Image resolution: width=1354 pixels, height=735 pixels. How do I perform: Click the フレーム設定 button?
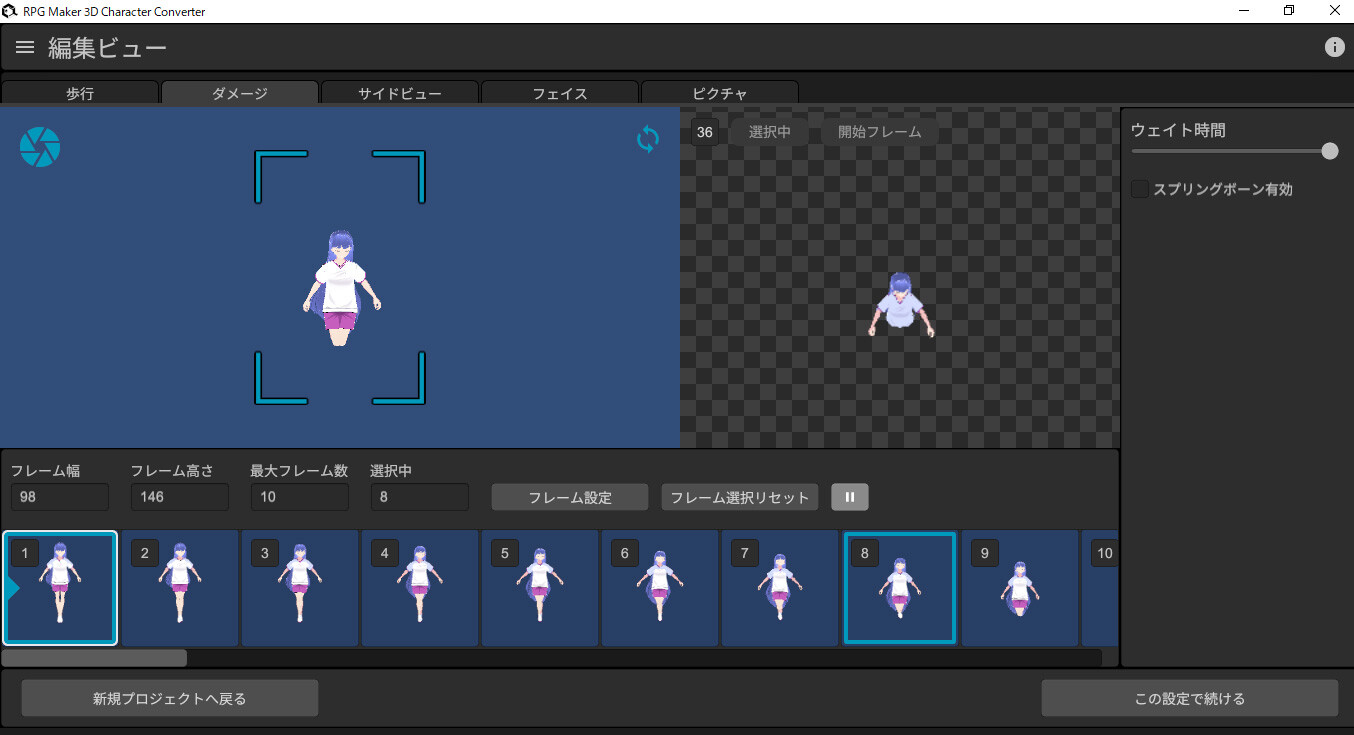(x=569, y=497)
